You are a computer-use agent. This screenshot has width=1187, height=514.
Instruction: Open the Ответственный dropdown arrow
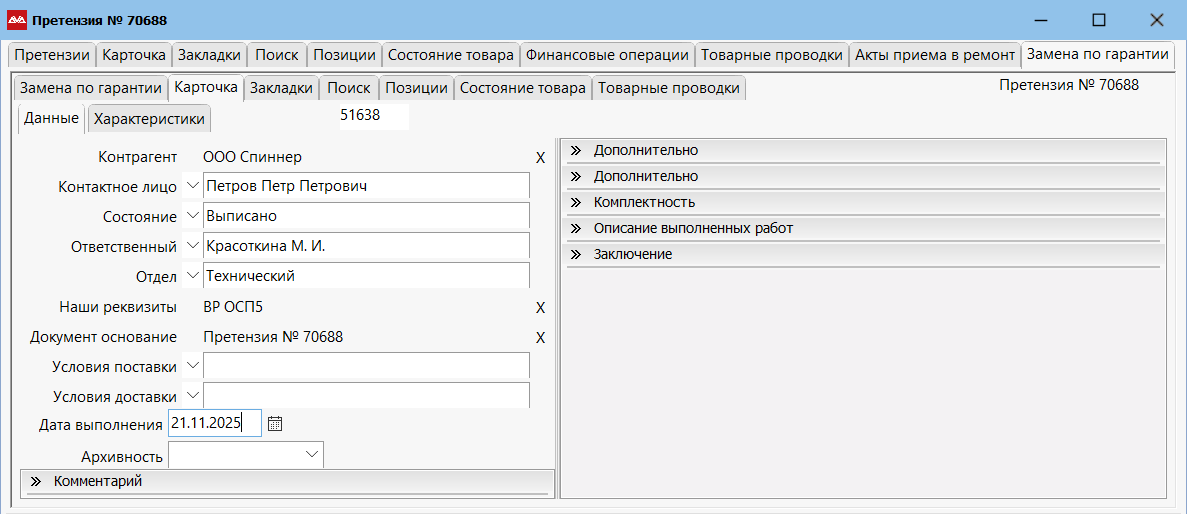coord(192,246)
